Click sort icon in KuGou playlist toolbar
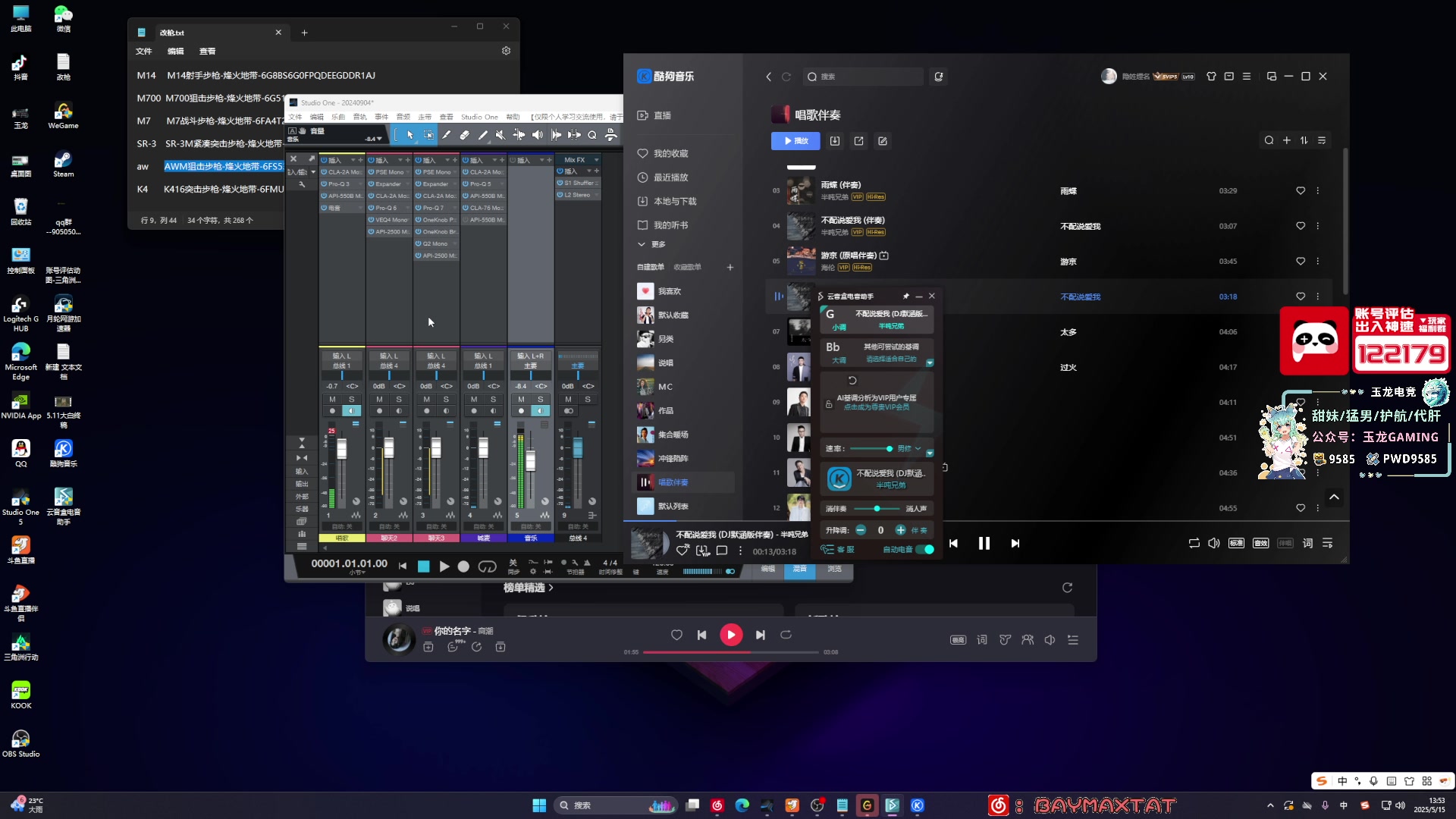This screenshot has width=1456, height=819. (1304, 140)
